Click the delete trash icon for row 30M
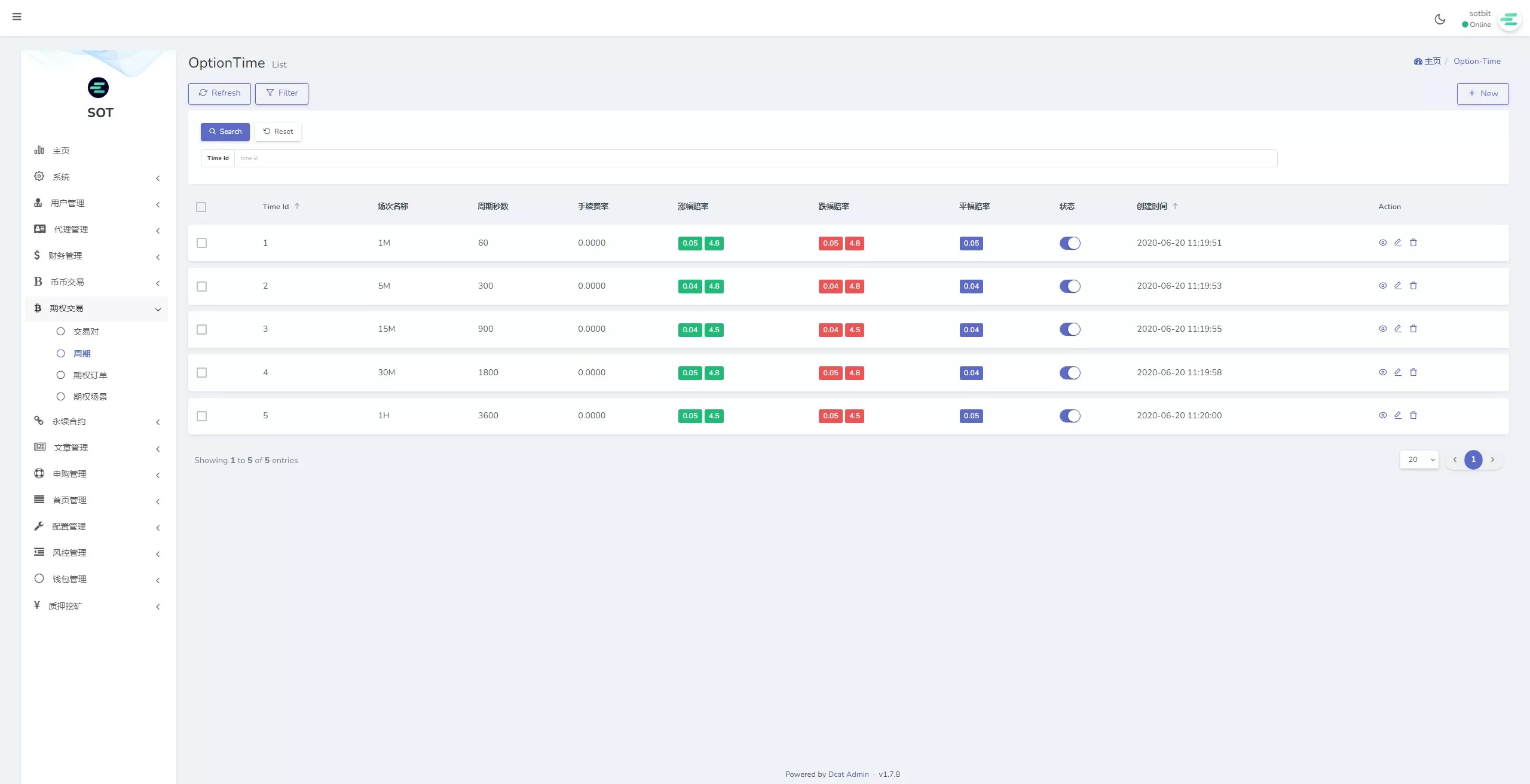This screenshot has height=784, width=1530. 1413,372
